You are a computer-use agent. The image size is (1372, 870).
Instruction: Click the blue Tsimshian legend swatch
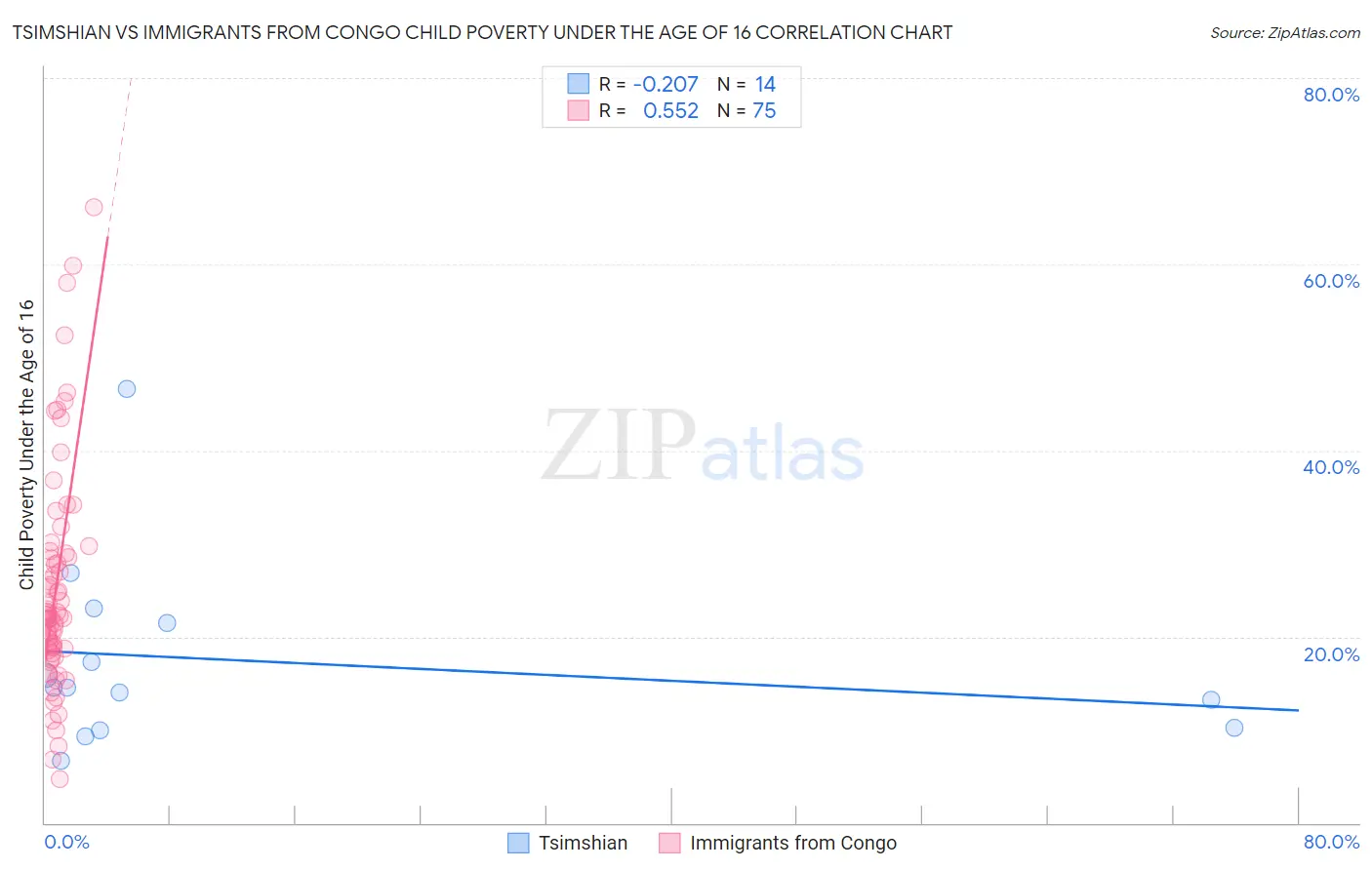(x=518, y=843)
